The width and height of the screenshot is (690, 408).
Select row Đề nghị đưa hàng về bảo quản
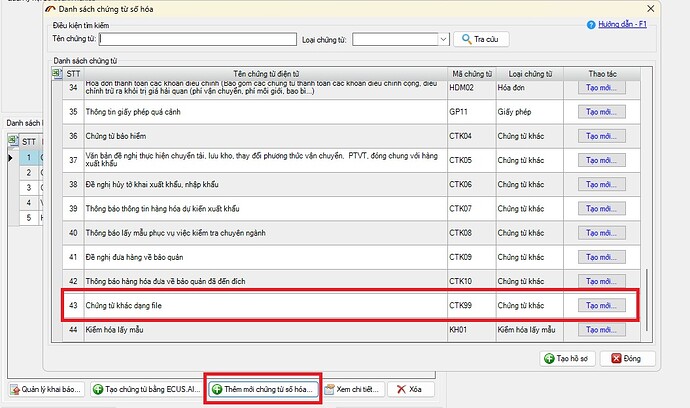[x=351, y=257]
